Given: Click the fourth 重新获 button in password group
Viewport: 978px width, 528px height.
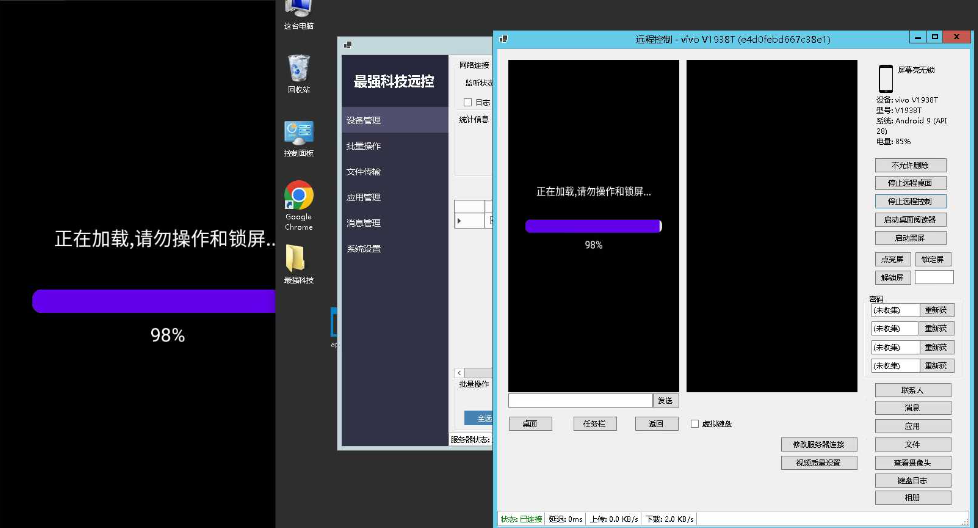Looking at the screenshot, I should (936, 365).
